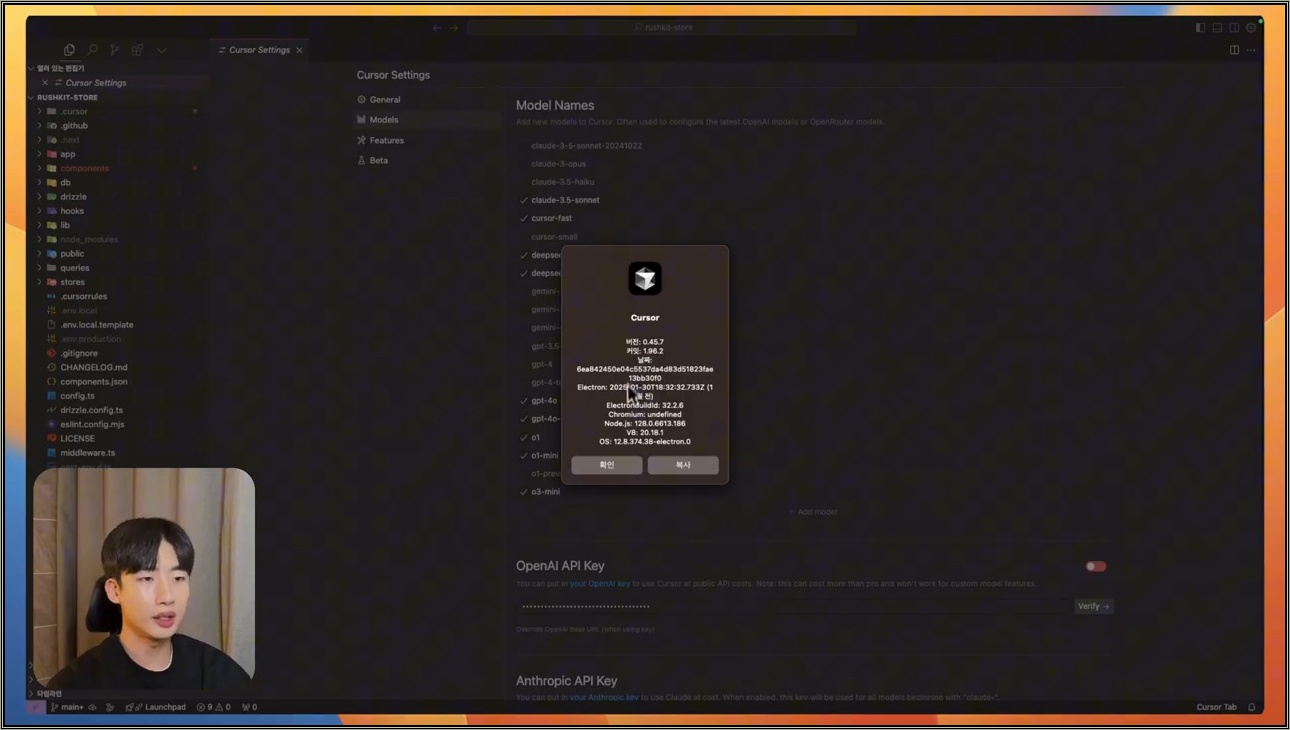Open the eslint.config.mjs file
This screenshot has height=730, width=1290.
pos(94,425)
